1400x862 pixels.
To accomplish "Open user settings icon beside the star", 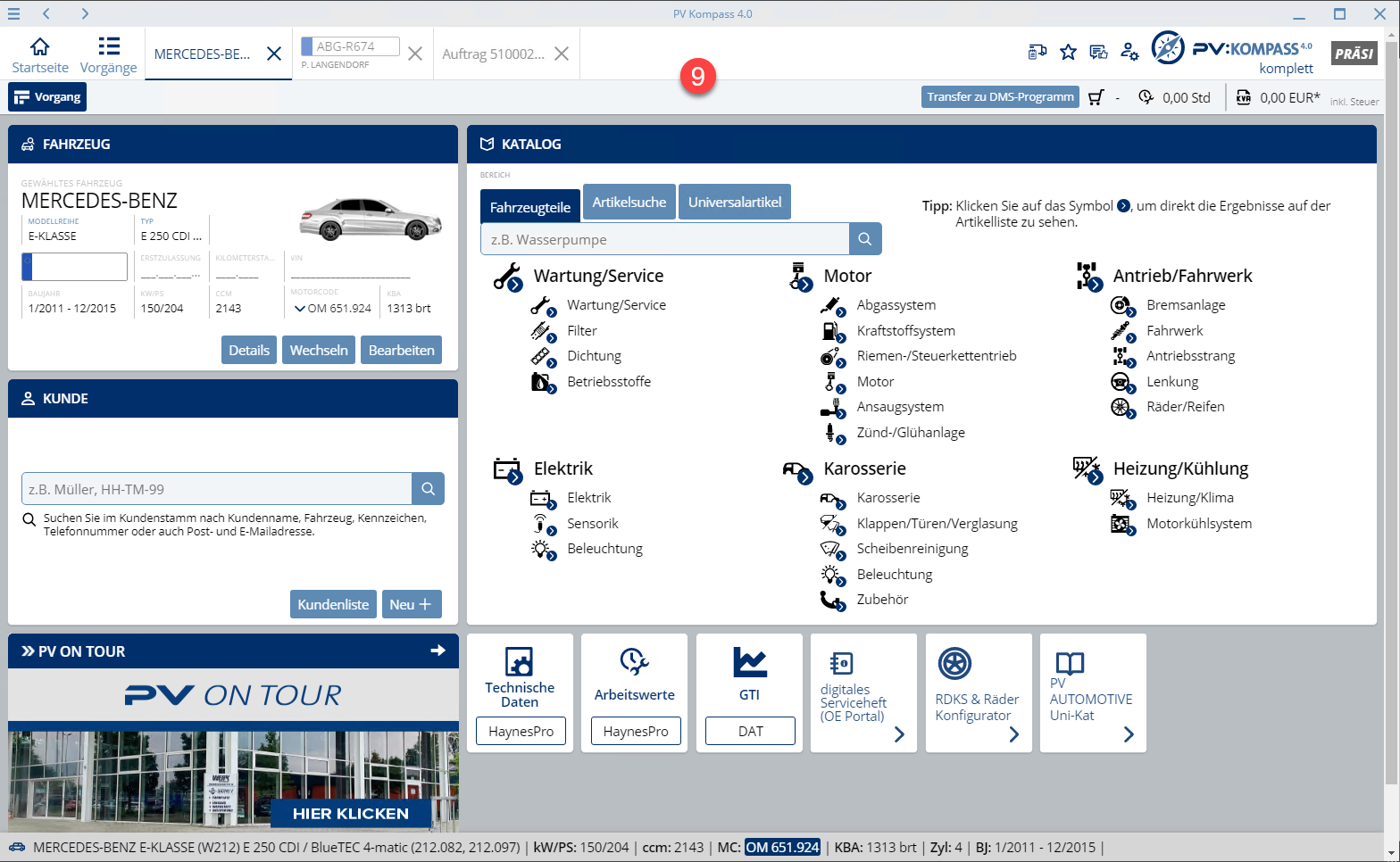I will pyautogui.click(x=1129, y=53).
